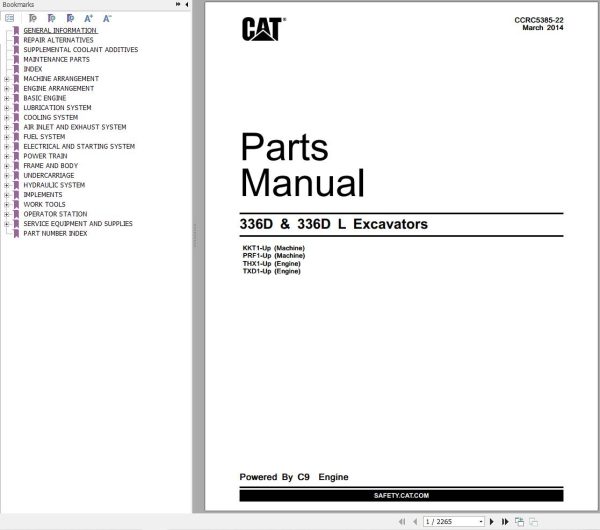Click the bookmark icon beside PART NUMBER INDEX
The image size is (600, 530).
[16, 233]
